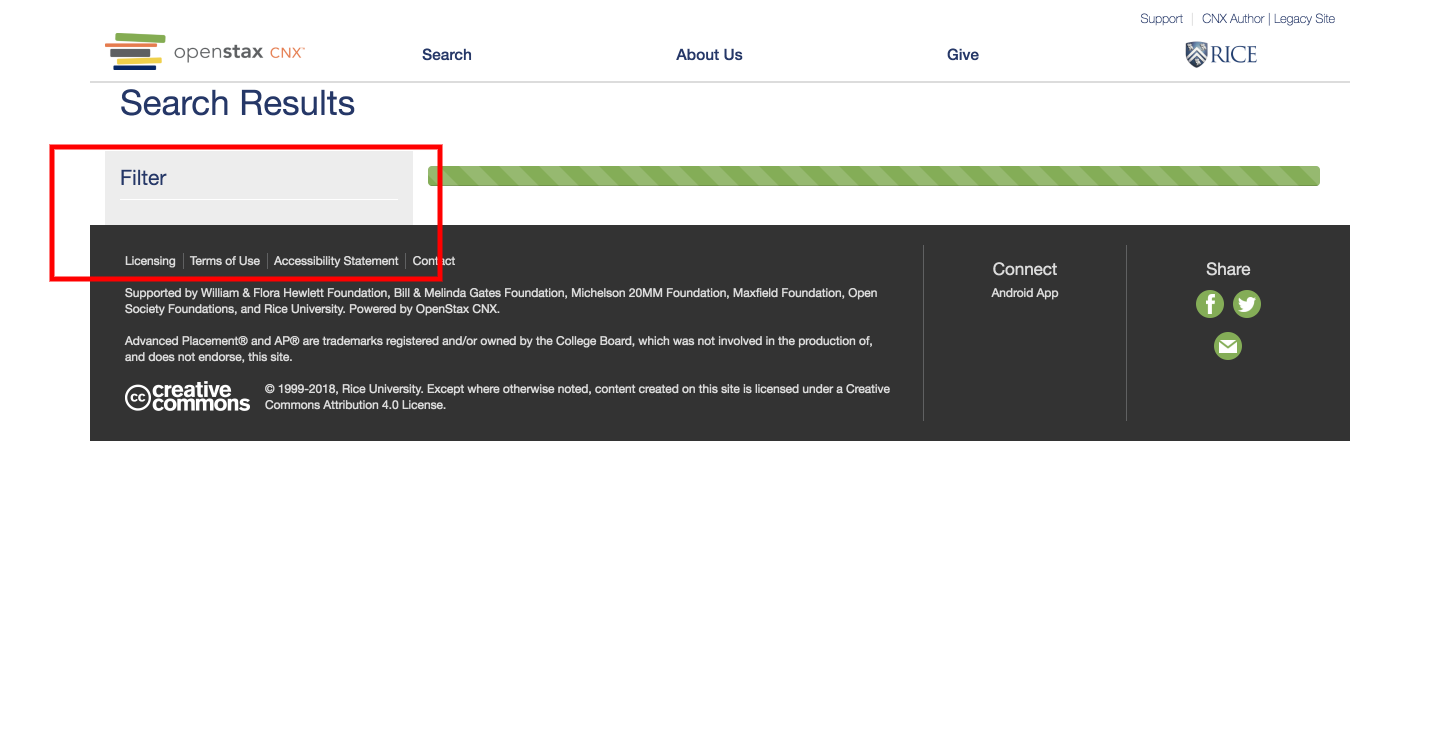Open the CNX Author link
The height and width of the screenshot is (739, 1440).
click(x=1232, y=18)
